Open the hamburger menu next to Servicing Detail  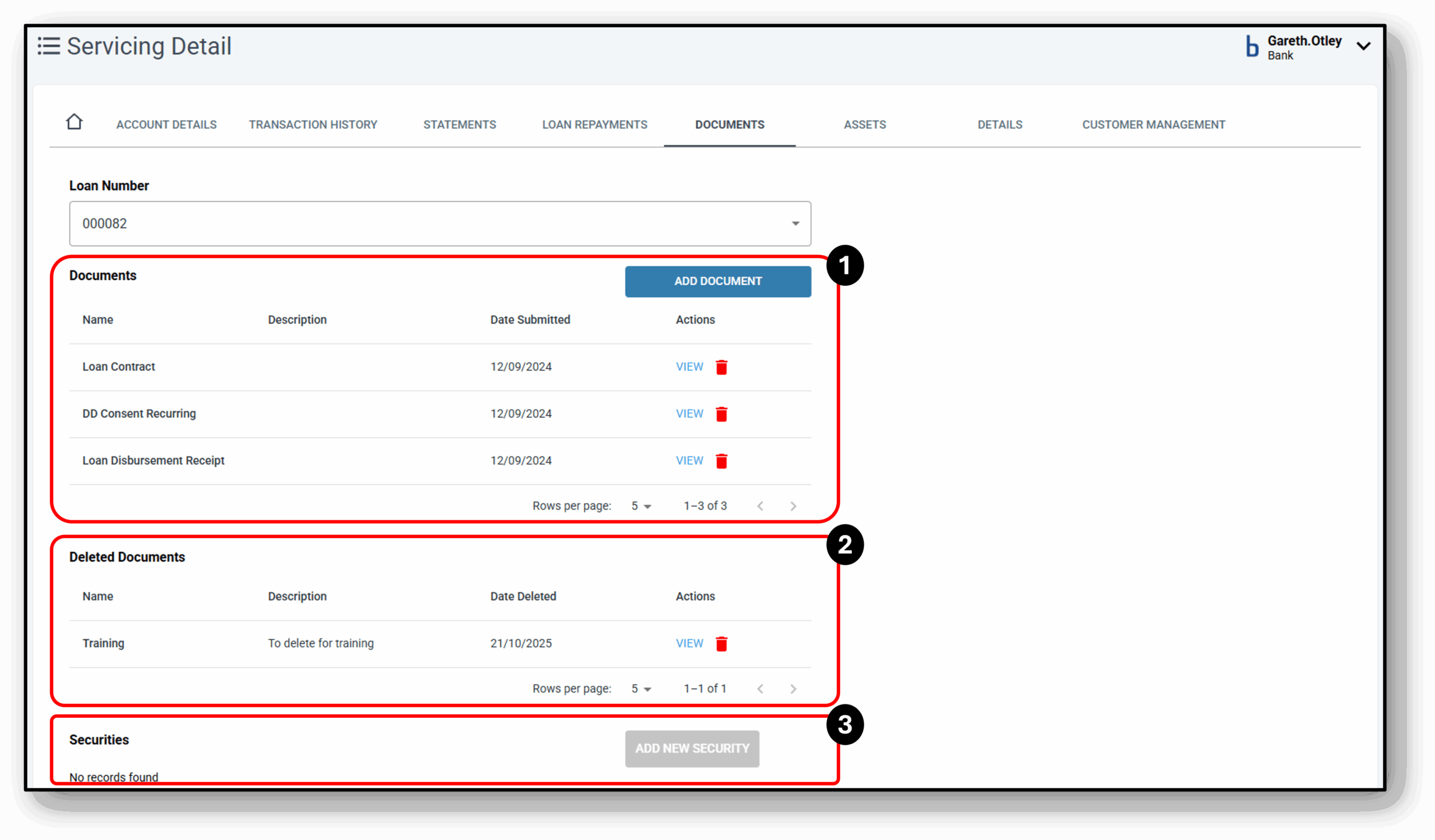(49, 46)
